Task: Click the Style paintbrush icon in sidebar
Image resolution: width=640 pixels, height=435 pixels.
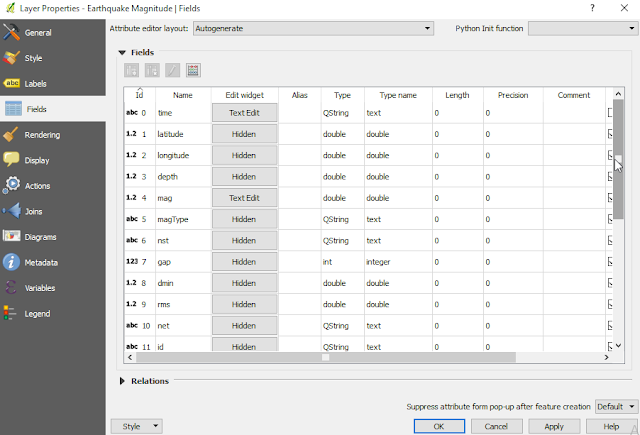Action: pos(11,58)
